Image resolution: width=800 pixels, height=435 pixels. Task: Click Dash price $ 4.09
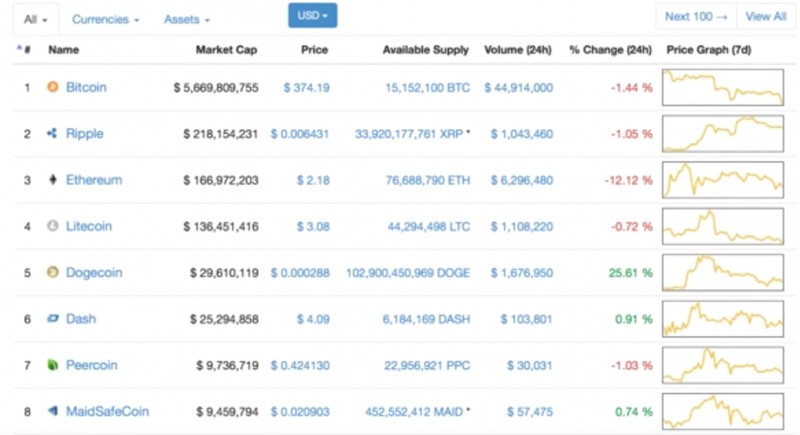pos(313,319)
